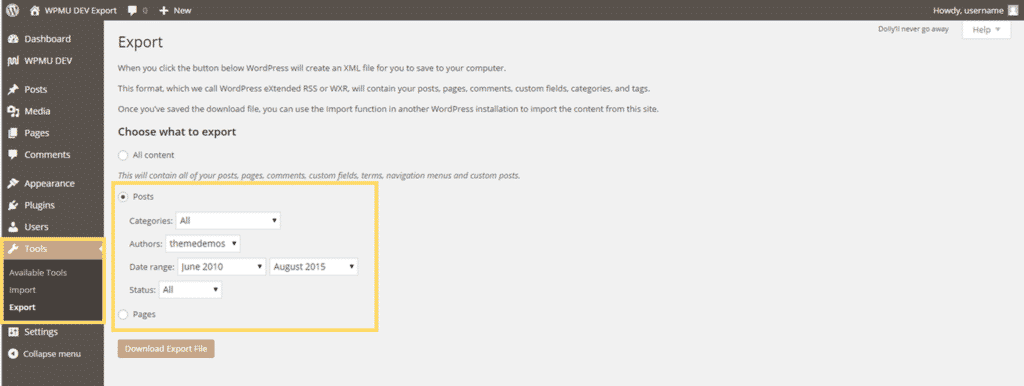Click the WordPress logo icon

point(12,10)
